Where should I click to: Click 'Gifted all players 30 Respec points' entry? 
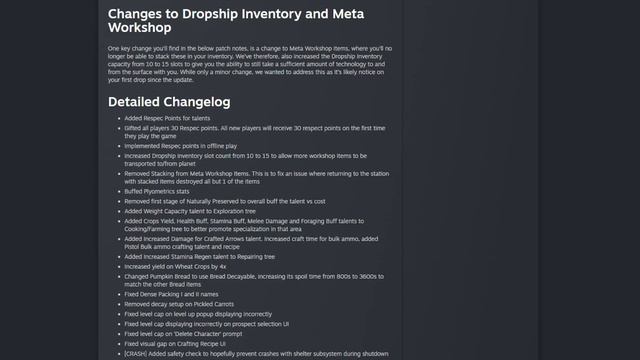pyautogui.click(x=255, y=132)
